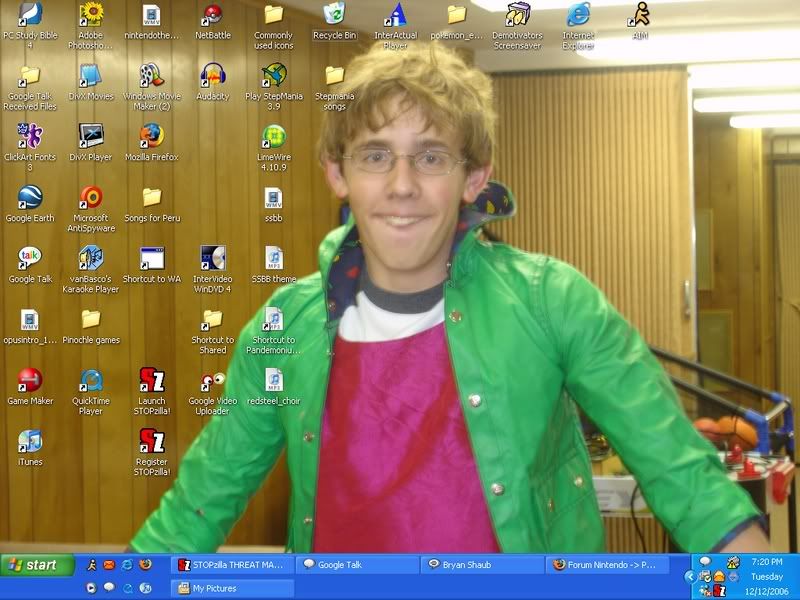Launch iTunes from the desktop
800x600 pixels.
coord(30,447)
